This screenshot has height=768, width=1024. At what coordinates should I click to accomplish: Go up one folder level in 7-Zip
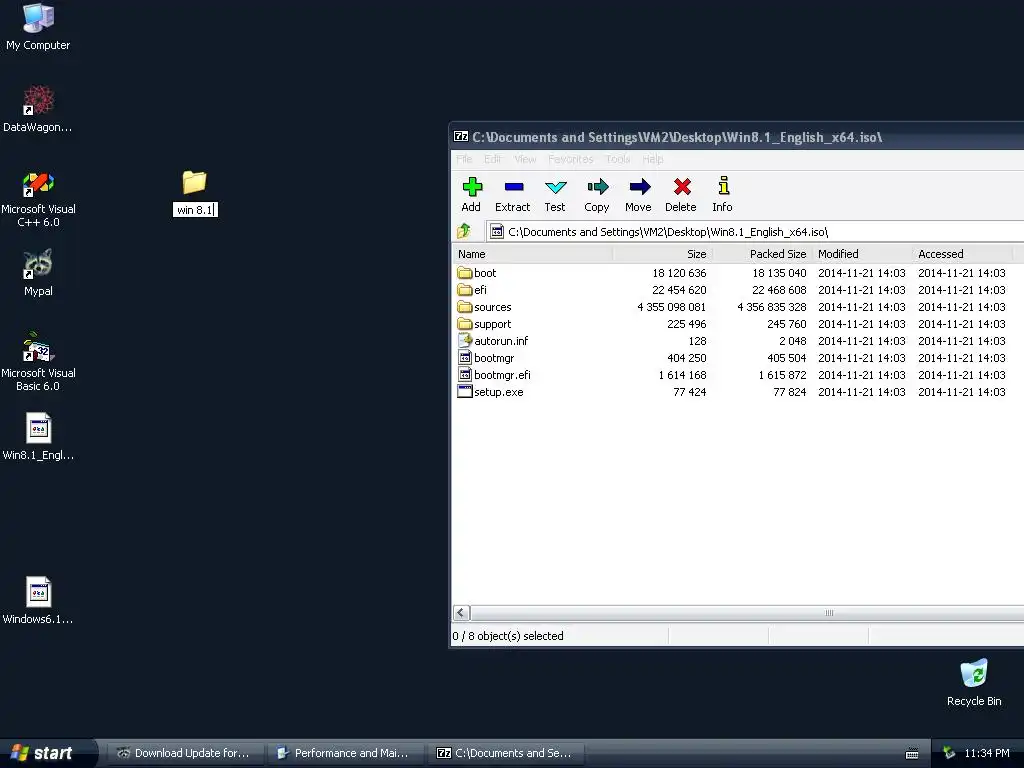point(464,231)
